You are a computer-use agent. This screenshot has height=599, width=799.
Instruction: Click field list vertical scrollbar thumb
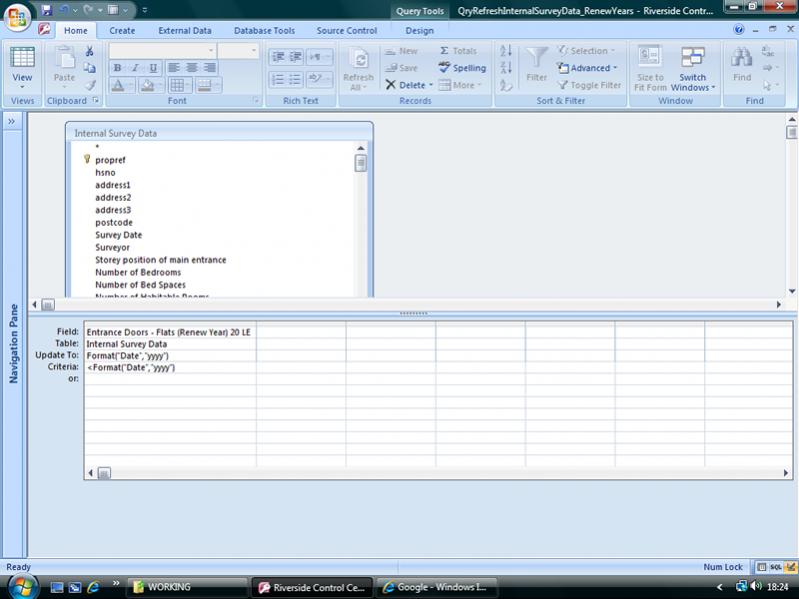click(360, 163)
